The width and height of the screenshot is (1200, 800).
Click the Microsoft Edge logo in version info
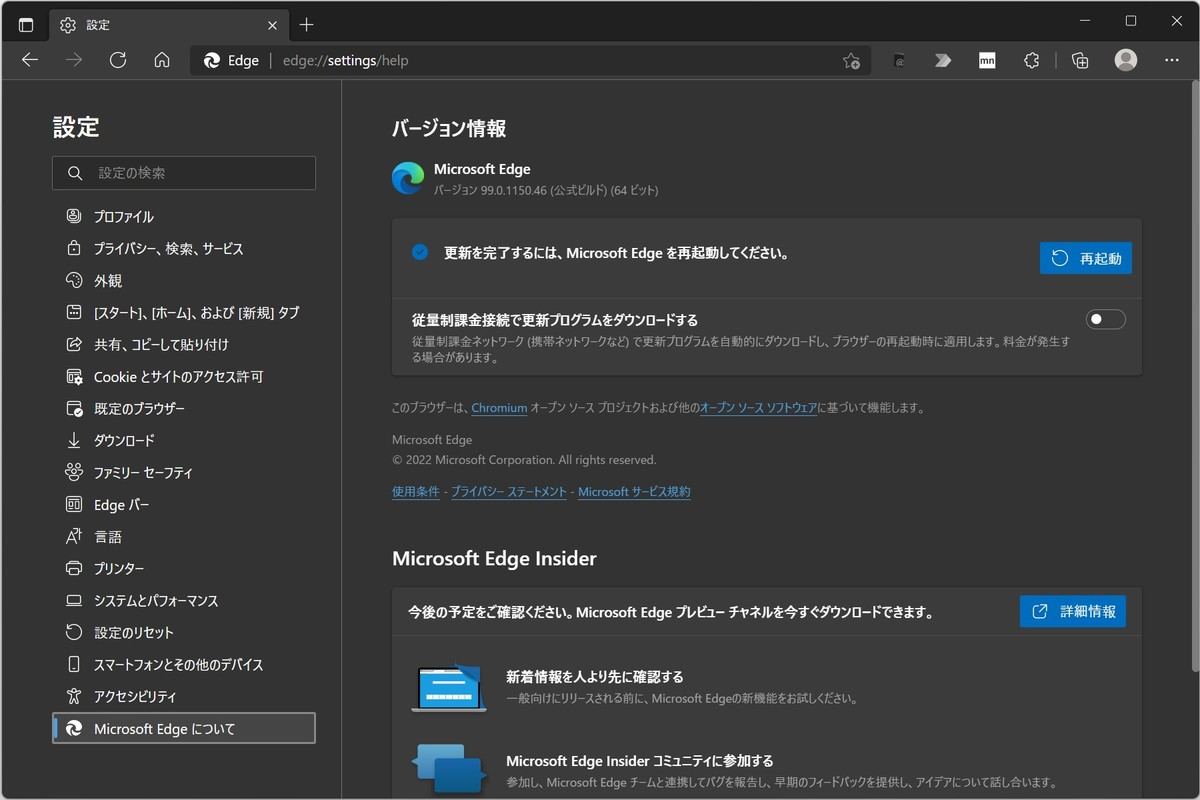pos(408,178)
